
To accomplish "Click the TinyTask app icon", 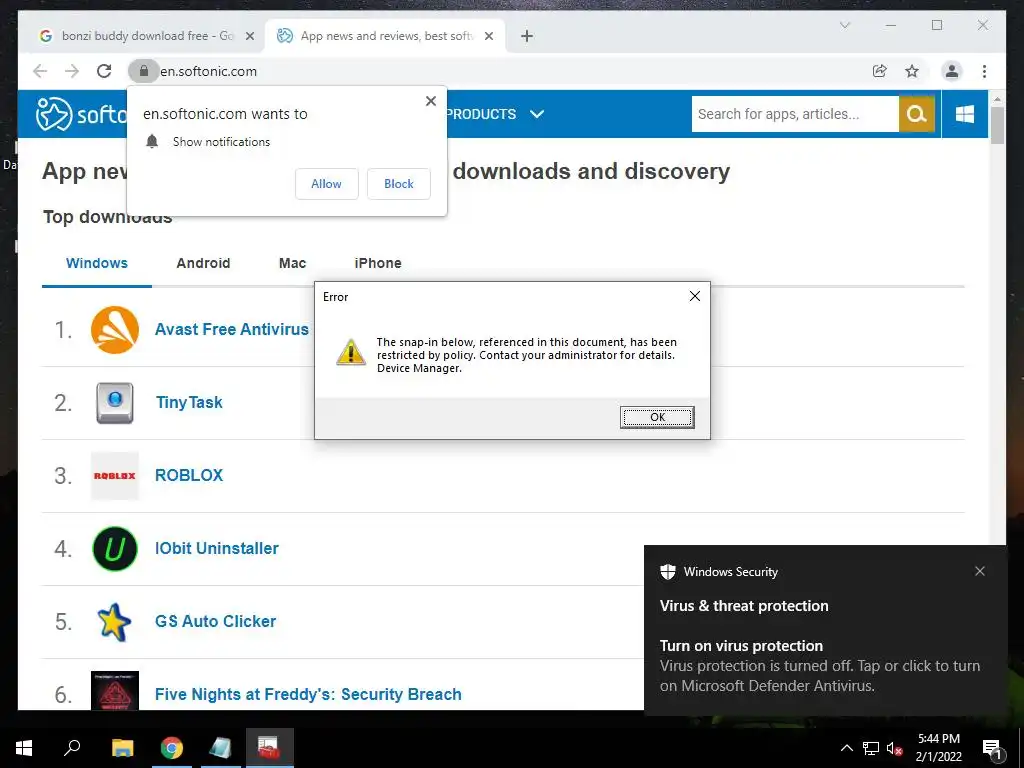I will click(115, 403).
